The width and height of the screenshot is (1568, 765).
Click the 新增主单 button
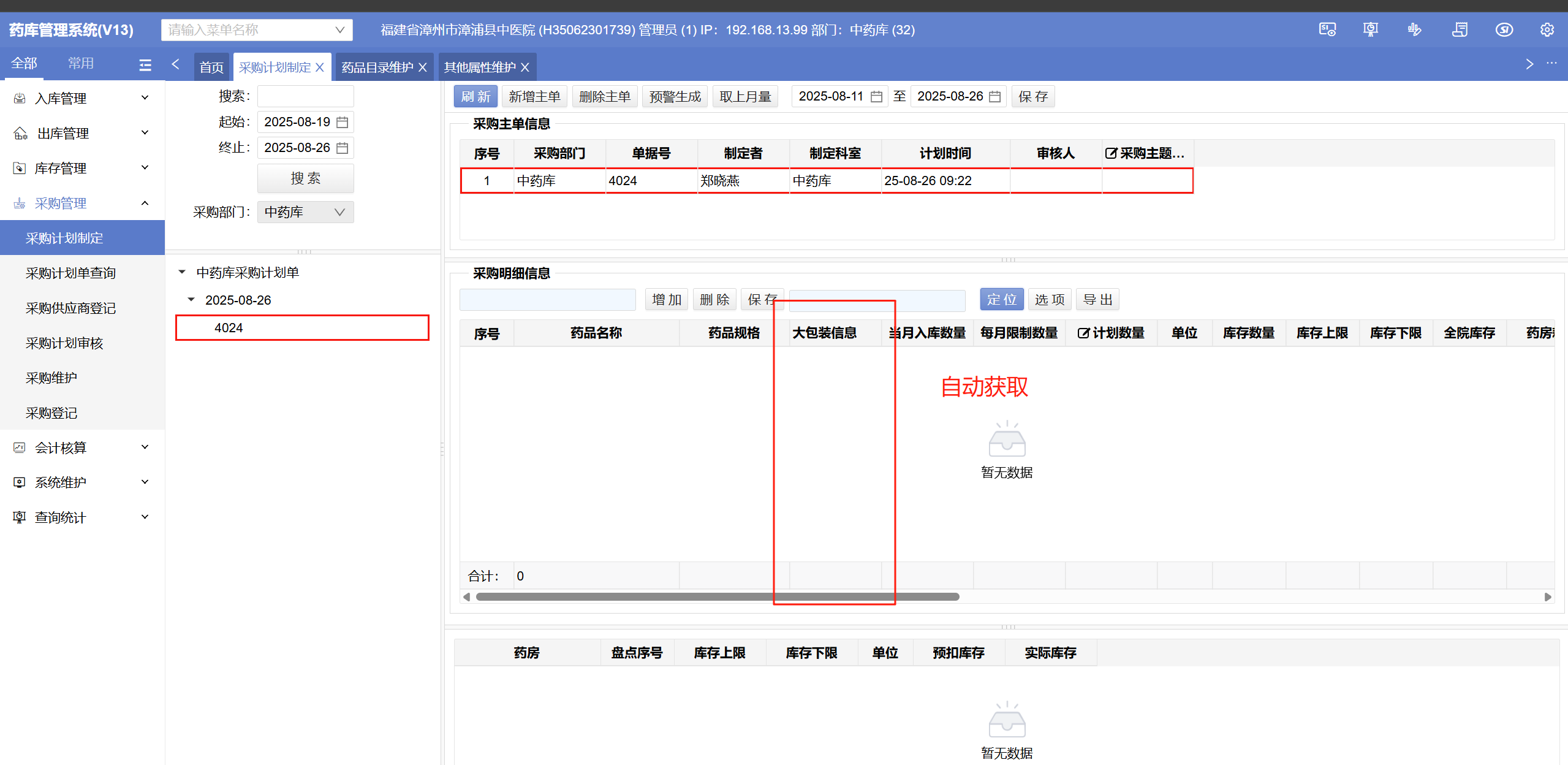[534, 97]
